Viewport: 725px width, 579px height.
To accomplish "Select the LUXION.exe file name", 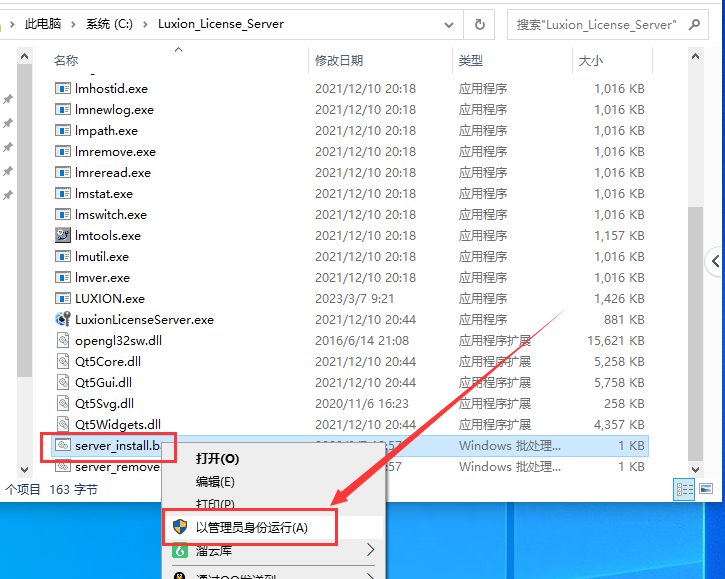I will tap(110, 299).
